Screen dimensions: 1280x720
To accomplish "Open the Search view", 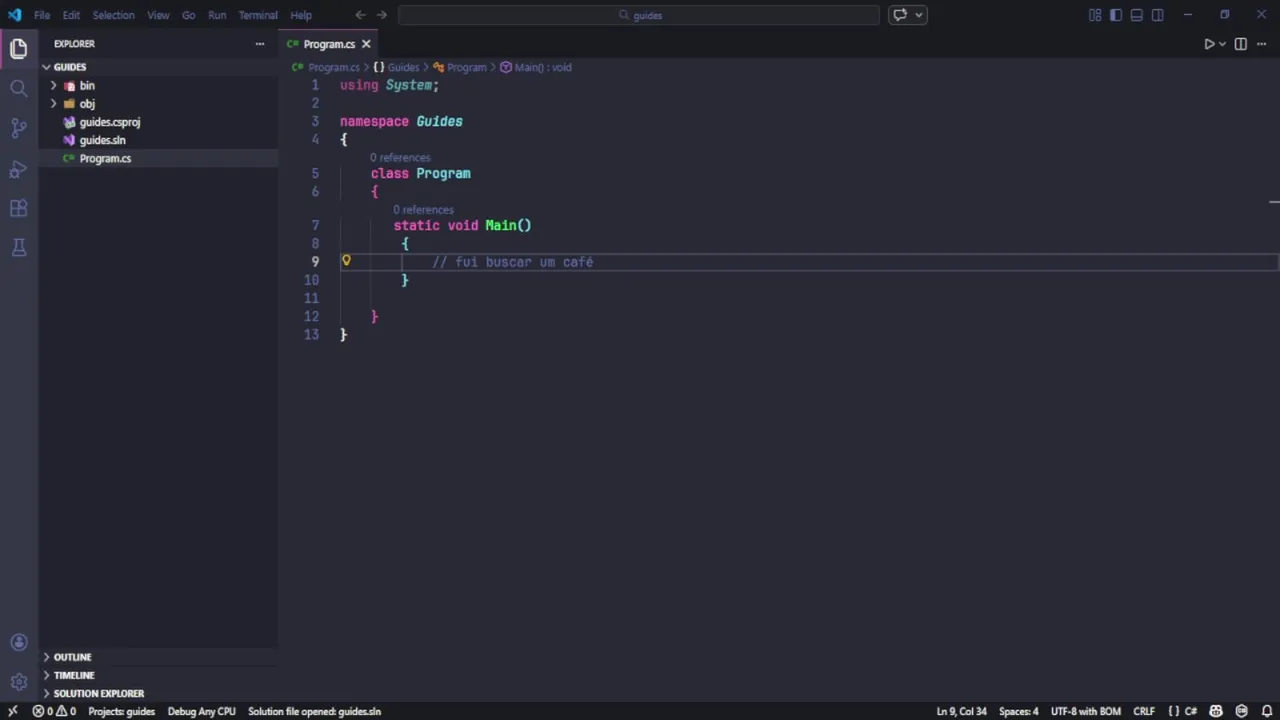I will 18,88.
